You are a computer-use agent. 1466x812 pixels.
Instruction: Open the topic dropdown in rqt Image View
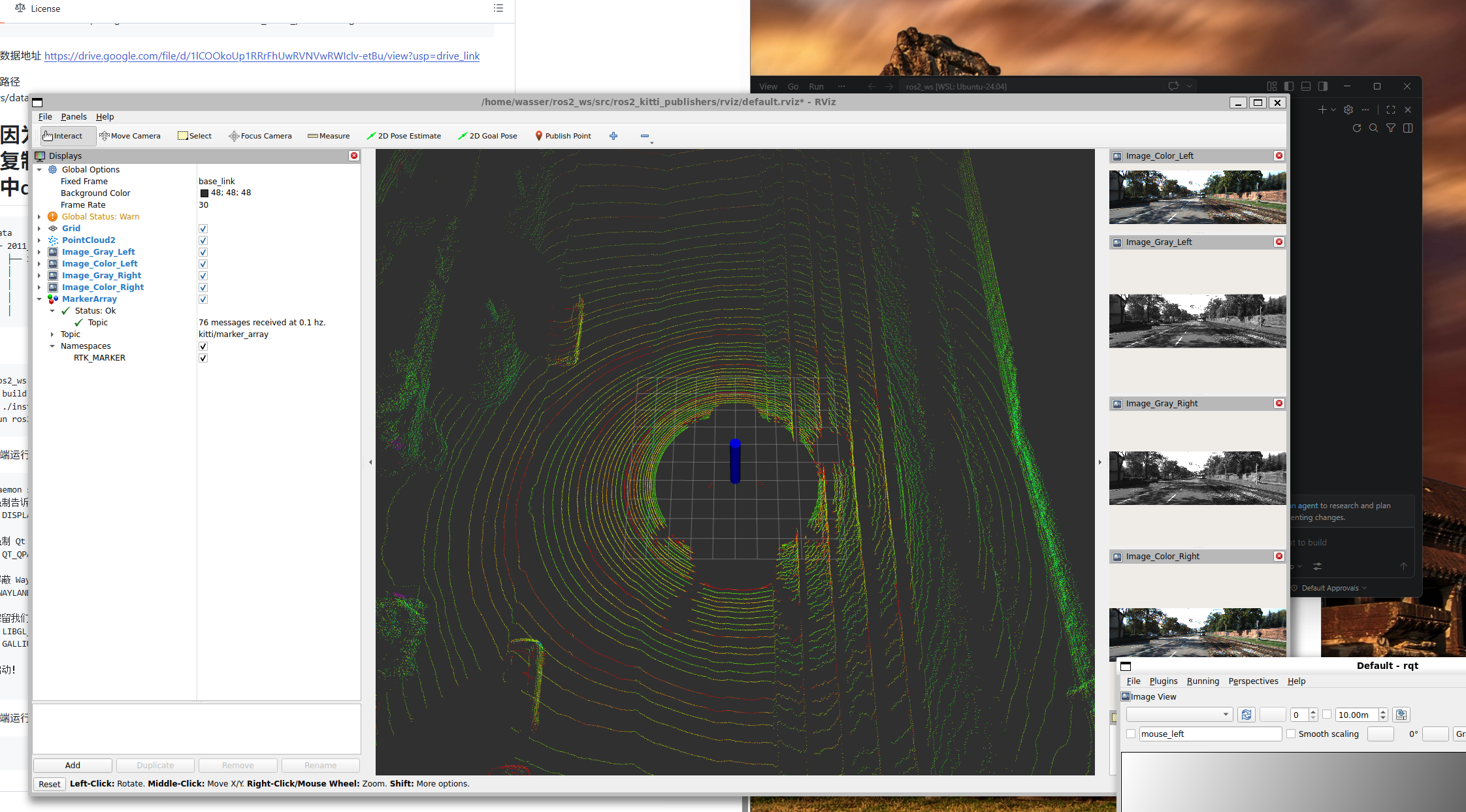point(1179,715)
